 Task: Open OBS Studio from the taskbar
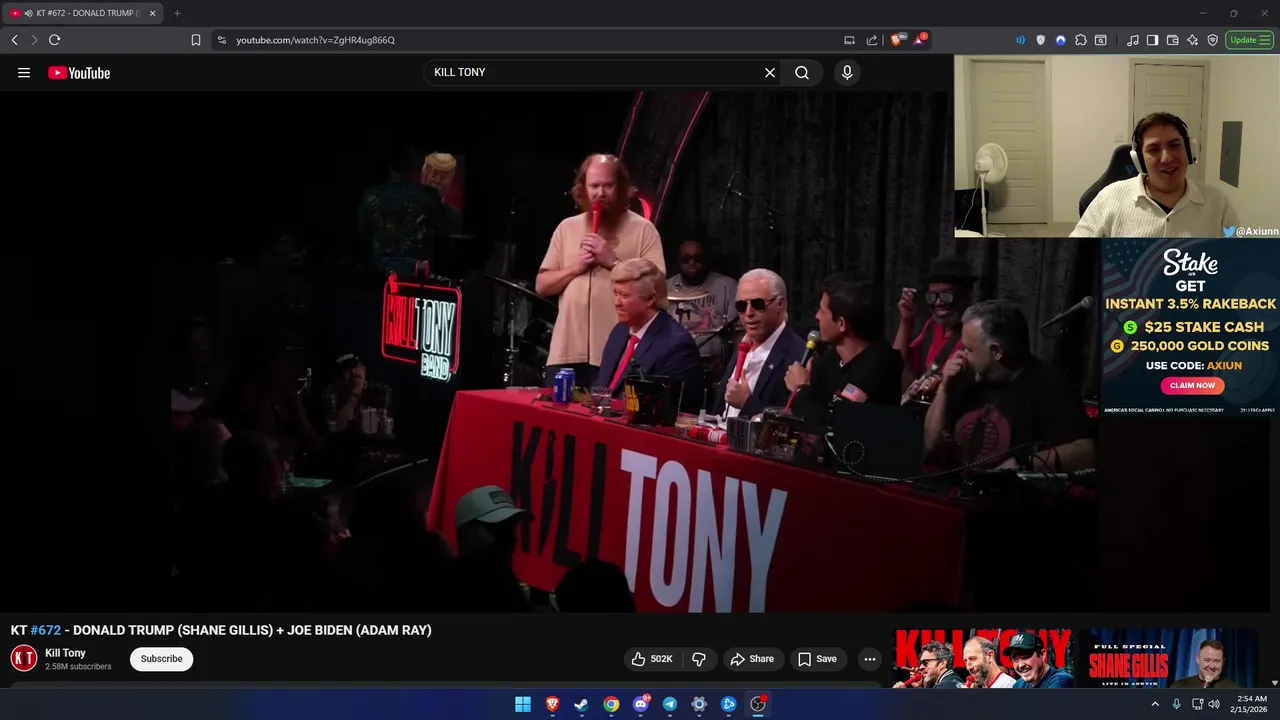pyautogui.click(x=758, y=704)
